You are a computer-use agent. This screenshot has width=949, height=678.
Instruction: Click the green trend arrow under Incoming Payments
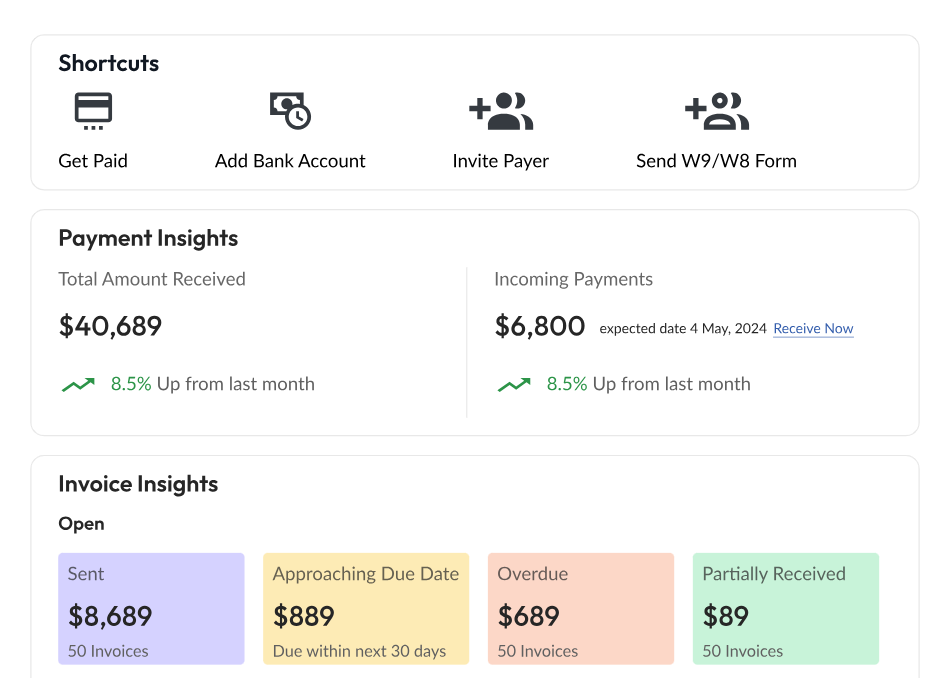[x=514, y=383]
